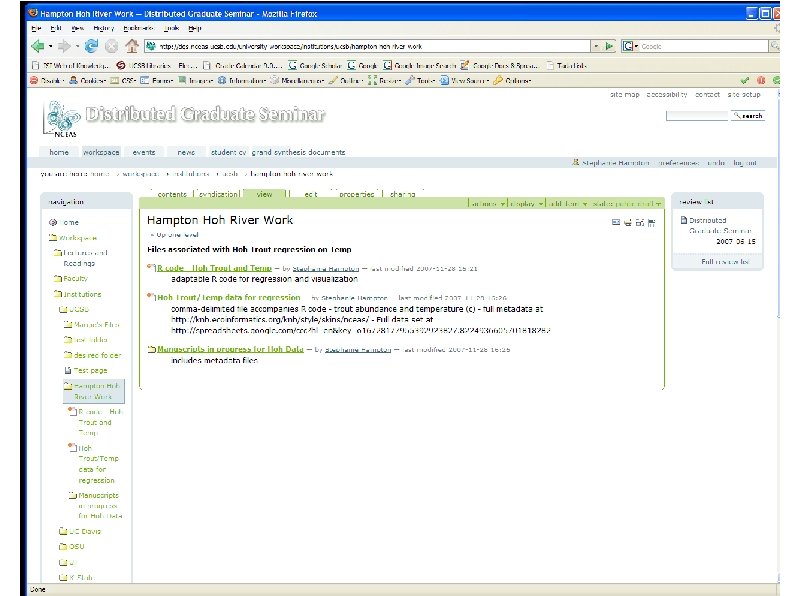Click the Google search box in the toolbar
Viewport: 794px width, 596px height.
[703, 46]
